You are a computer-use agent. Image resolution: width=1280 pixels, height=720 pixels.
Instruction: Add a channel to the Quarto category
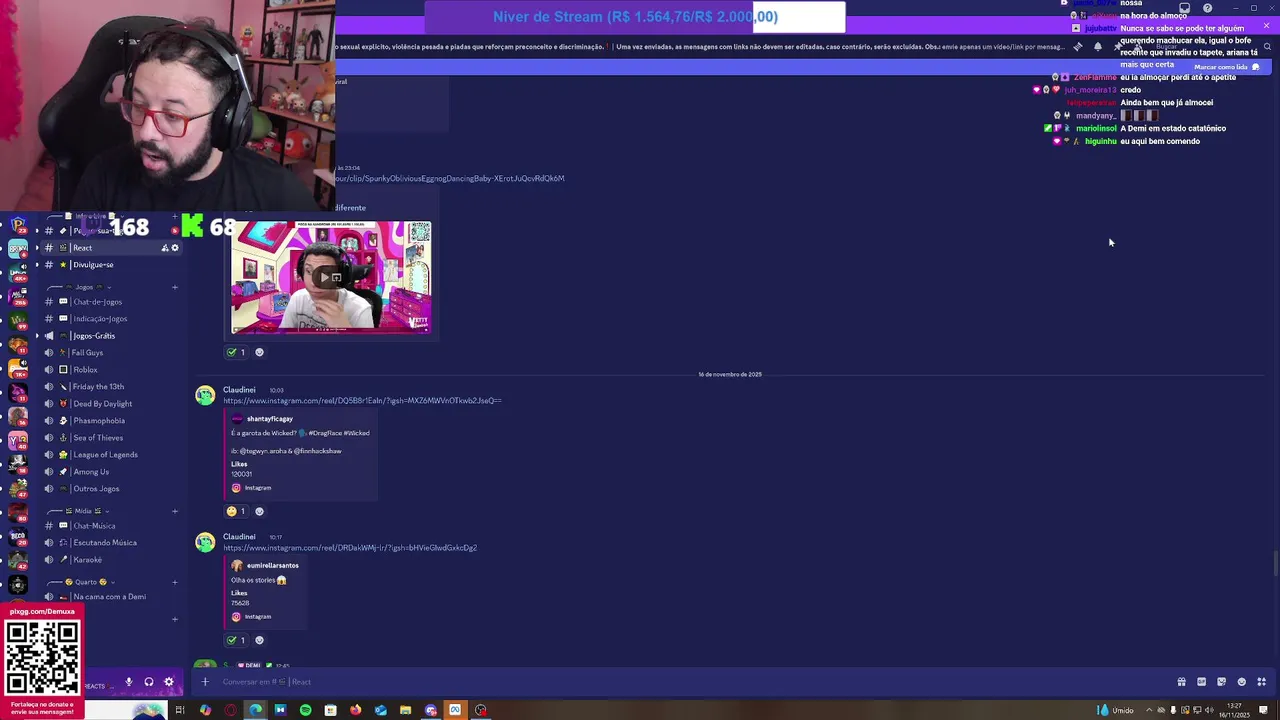click(x=175, y=582)
